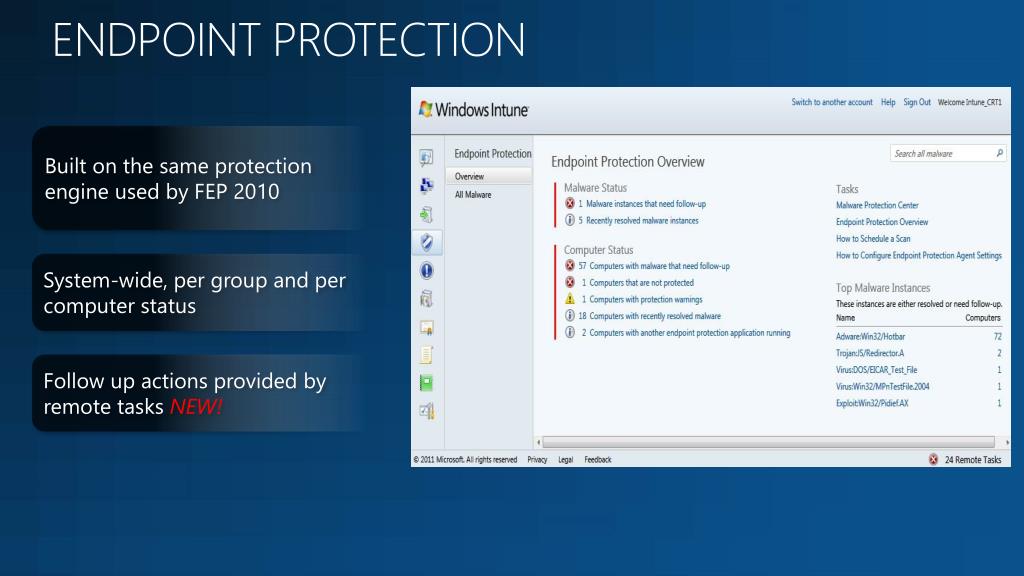Click the 'Top Malware Instances' heading
This screenshot has width=1024, height=576.
point(883,288)
